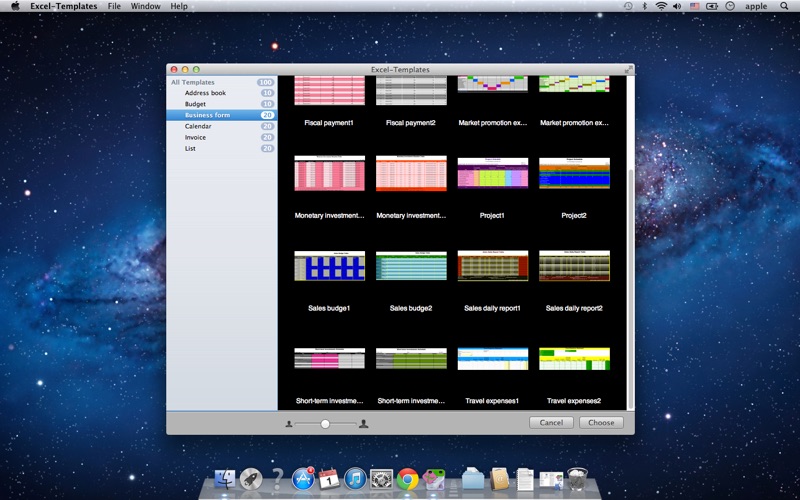This screenshot has width=800, height=500.
Task: Open Calendar icon in the dock
Action: pos(329,479)
